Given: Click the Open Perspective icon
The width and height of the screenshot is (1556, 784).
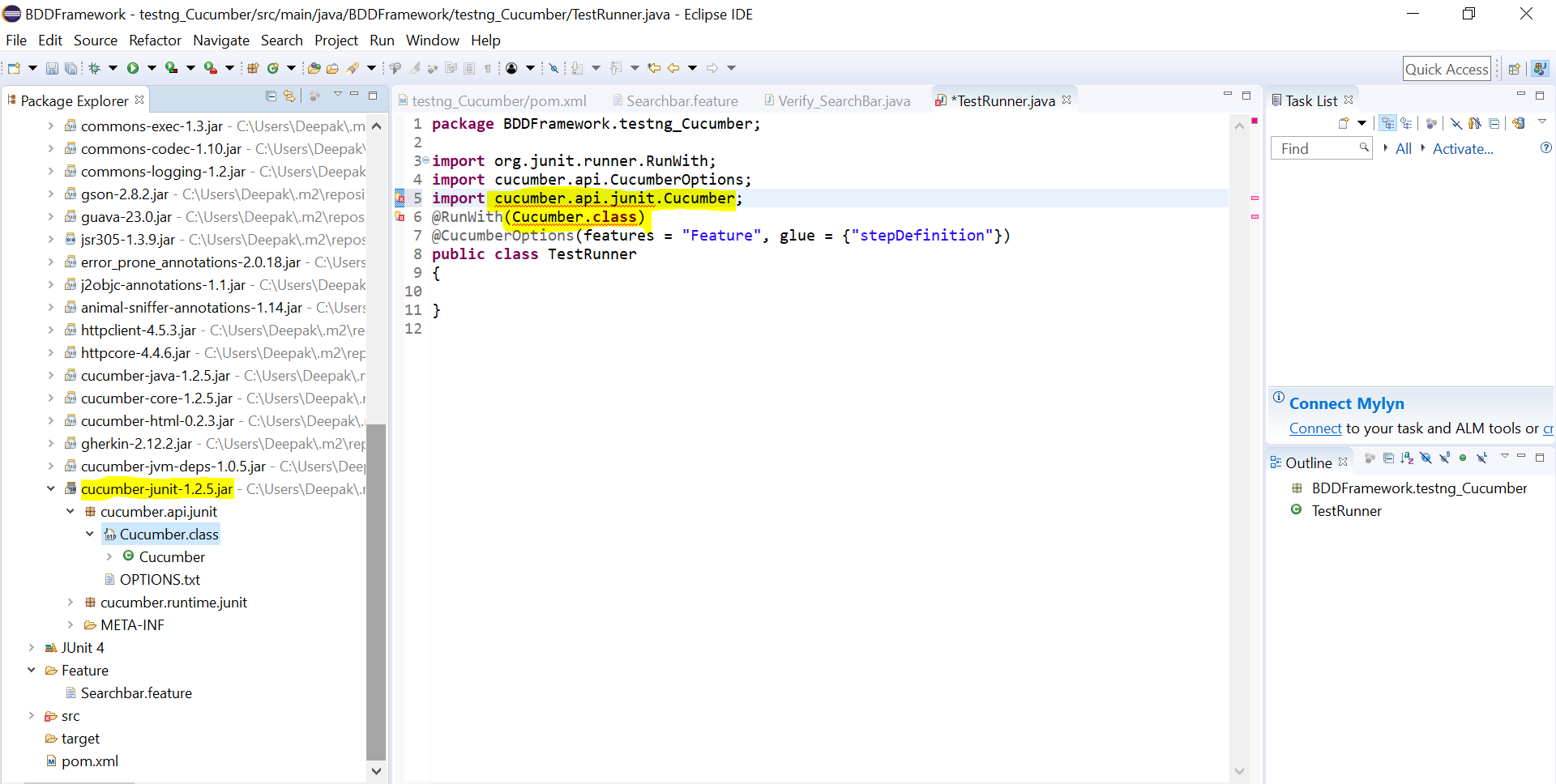Looking at the screenshot, I should click(1514, 69).
